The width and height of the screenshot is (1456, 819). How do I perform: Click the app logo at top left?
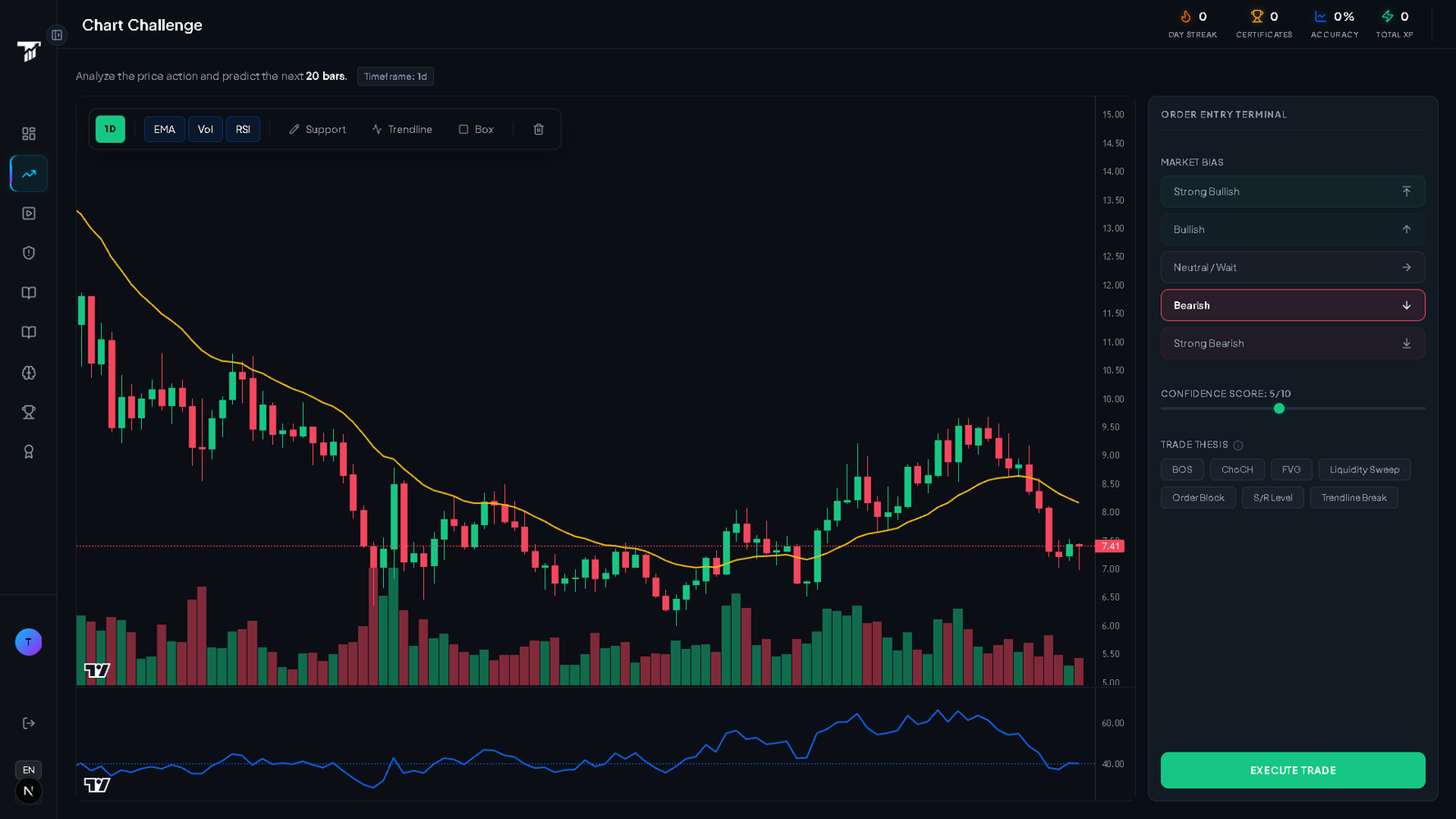point(28,51)
